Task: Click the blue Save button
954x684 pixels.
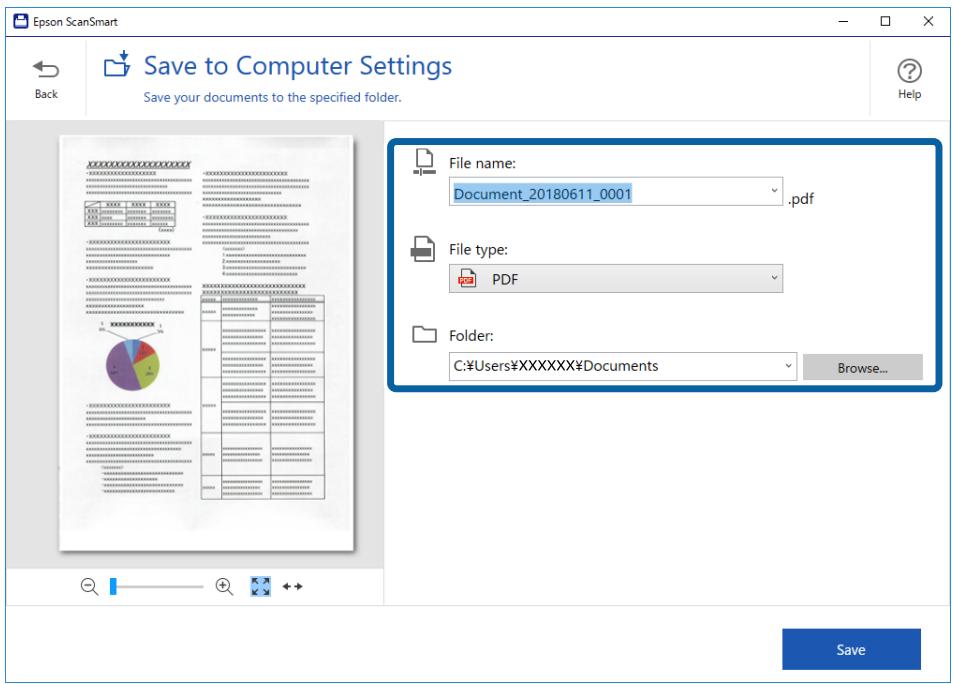Action: (851, 649)
